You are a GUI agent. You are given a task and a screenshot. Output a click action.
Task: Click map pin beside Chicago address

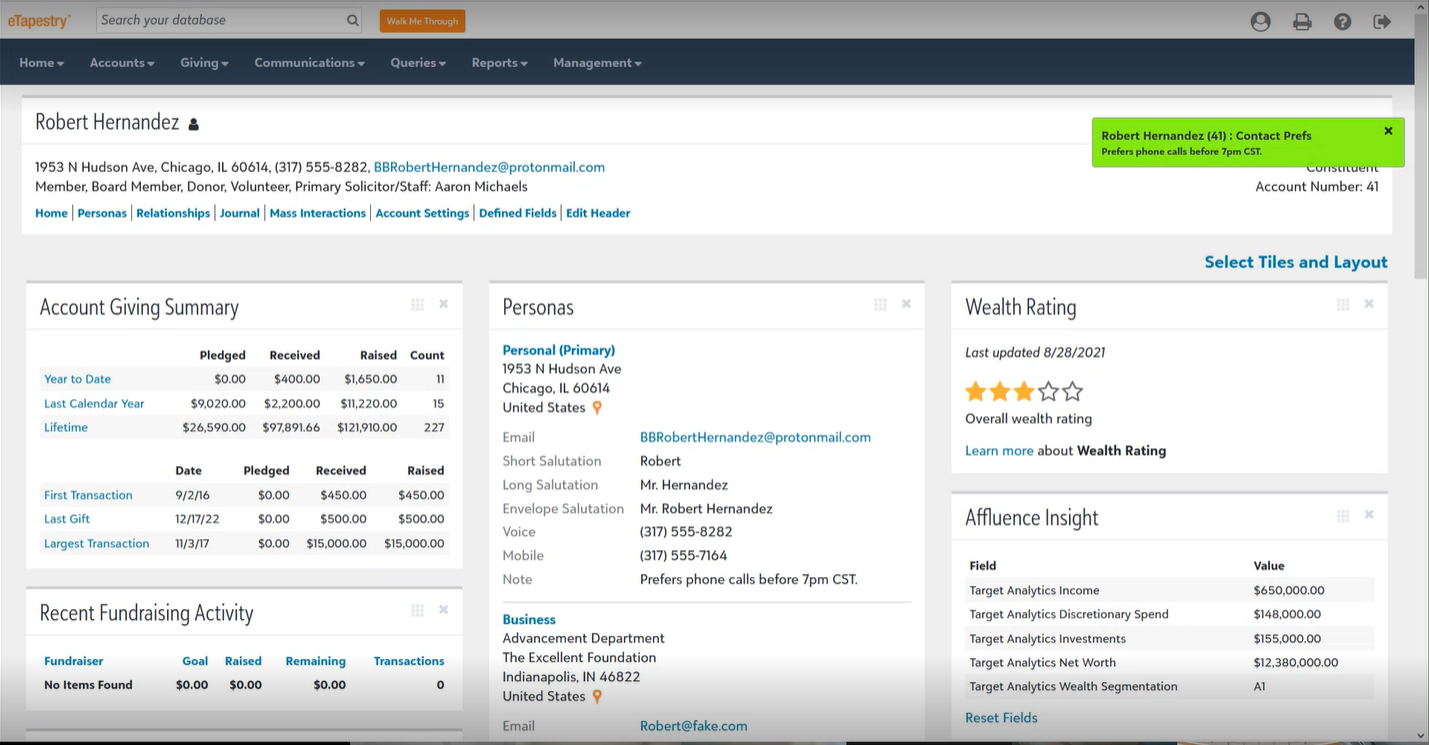pyautogui.click(x=597, y=408)
